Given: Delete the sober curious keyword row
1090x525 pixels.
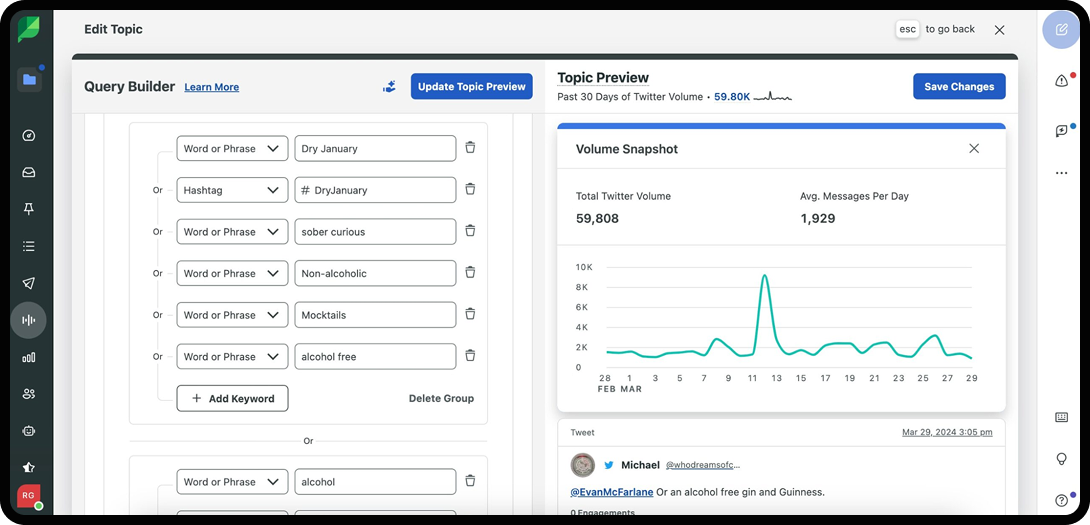Looking at the screenshot, I should click(471, 232).
